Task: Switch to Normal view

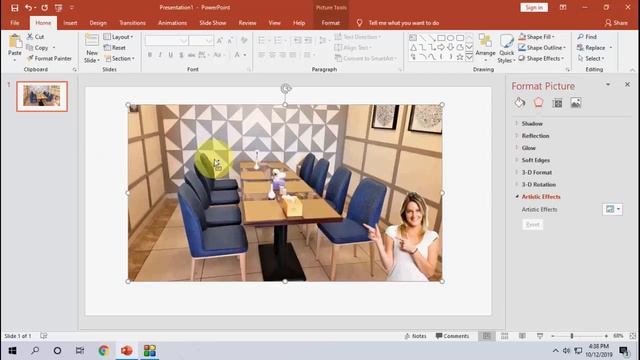Action: [487, 336]
